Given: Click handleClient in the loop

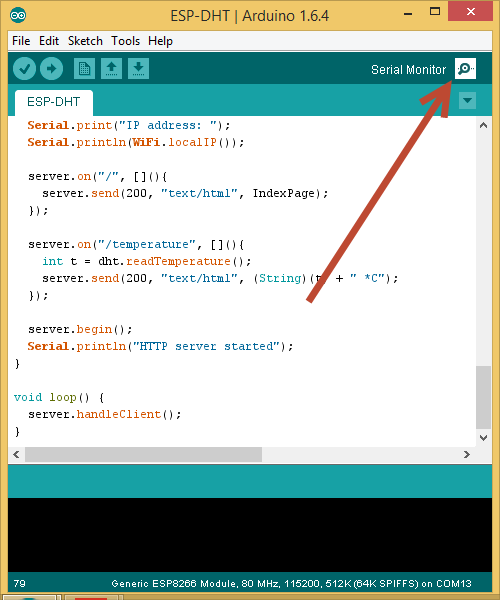Looking at the screenshot, I should point(119,414).
